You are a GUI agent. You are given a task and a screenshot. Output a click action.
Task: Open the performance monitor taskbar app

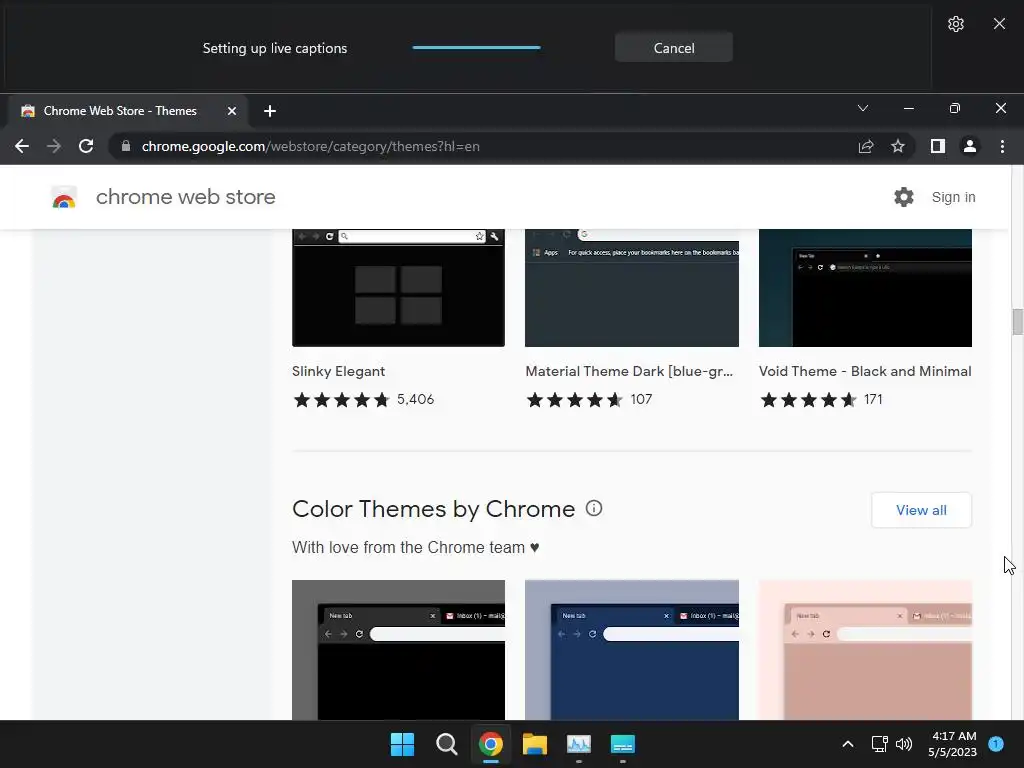point(579,744)
